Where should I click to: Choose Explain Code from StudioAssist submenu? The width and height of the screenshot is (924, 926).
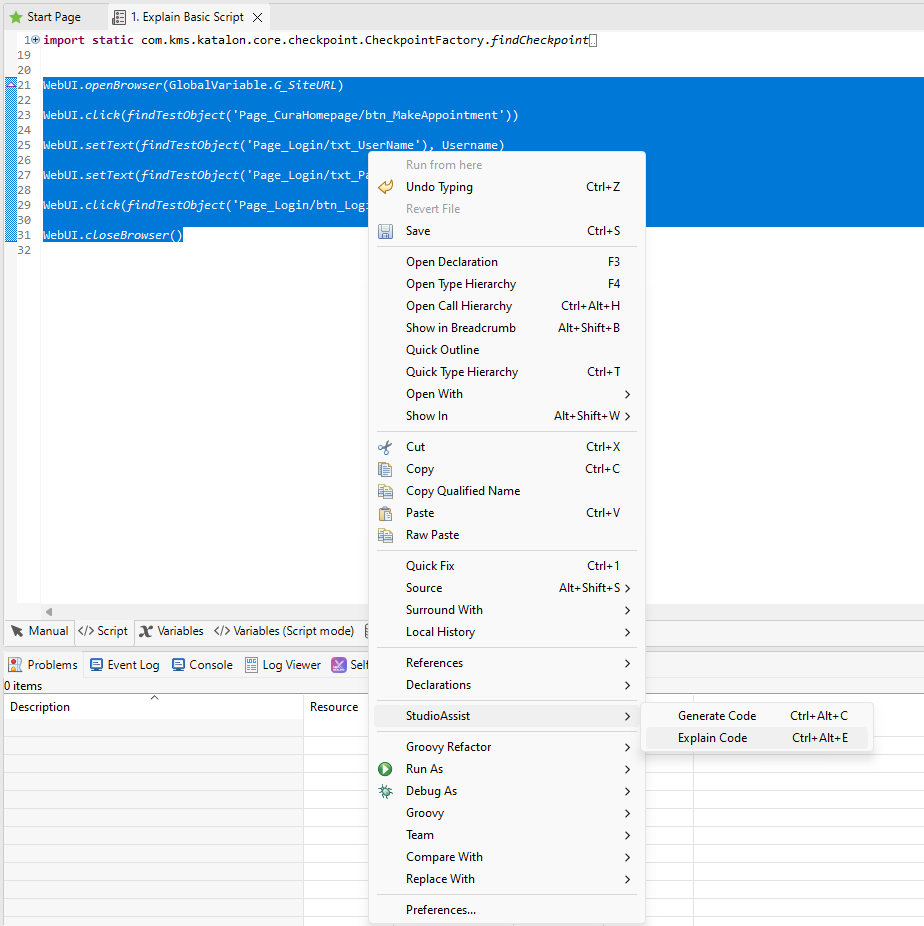tap(756, 738)
